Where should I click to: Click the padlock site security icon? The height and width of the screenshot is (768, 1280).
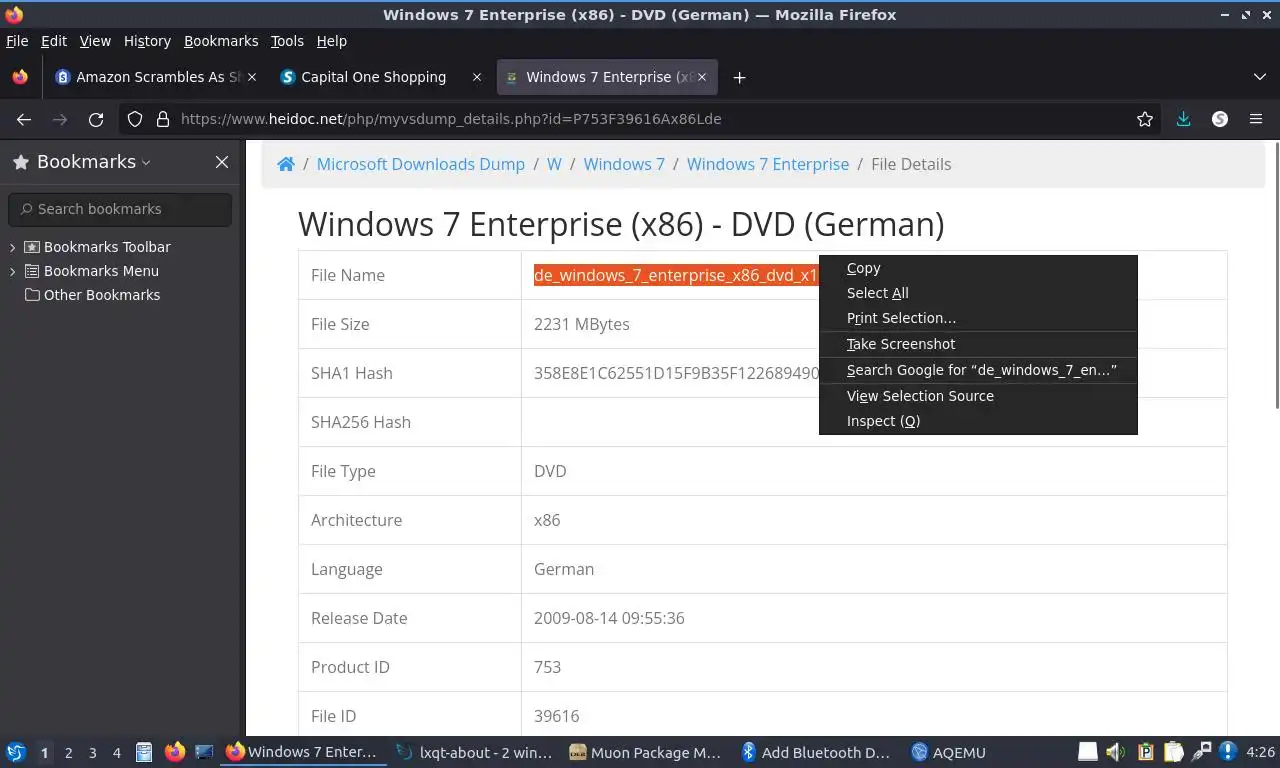tap(163, 119)
